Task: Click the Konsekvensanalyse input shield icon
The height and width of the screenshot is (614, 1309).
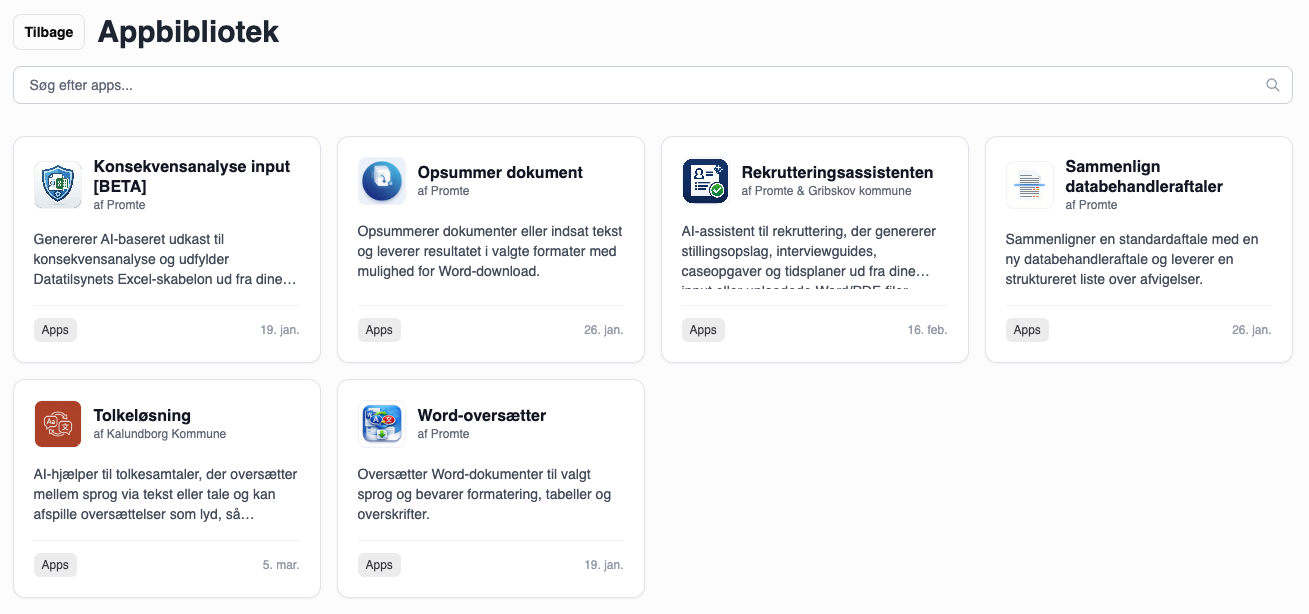Action: point(58,184)
